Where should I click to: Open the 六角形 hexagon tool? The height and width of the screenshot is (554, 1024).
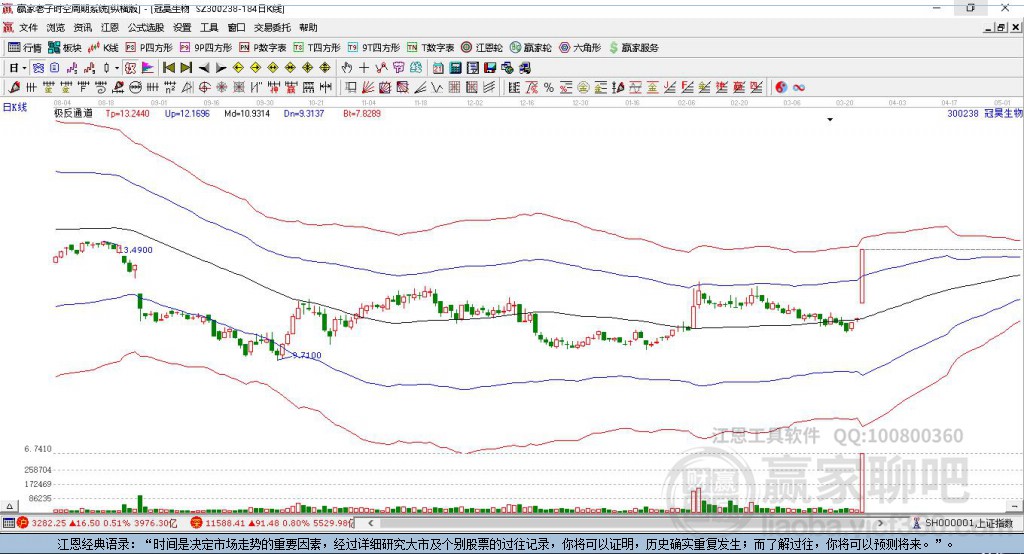580,48
